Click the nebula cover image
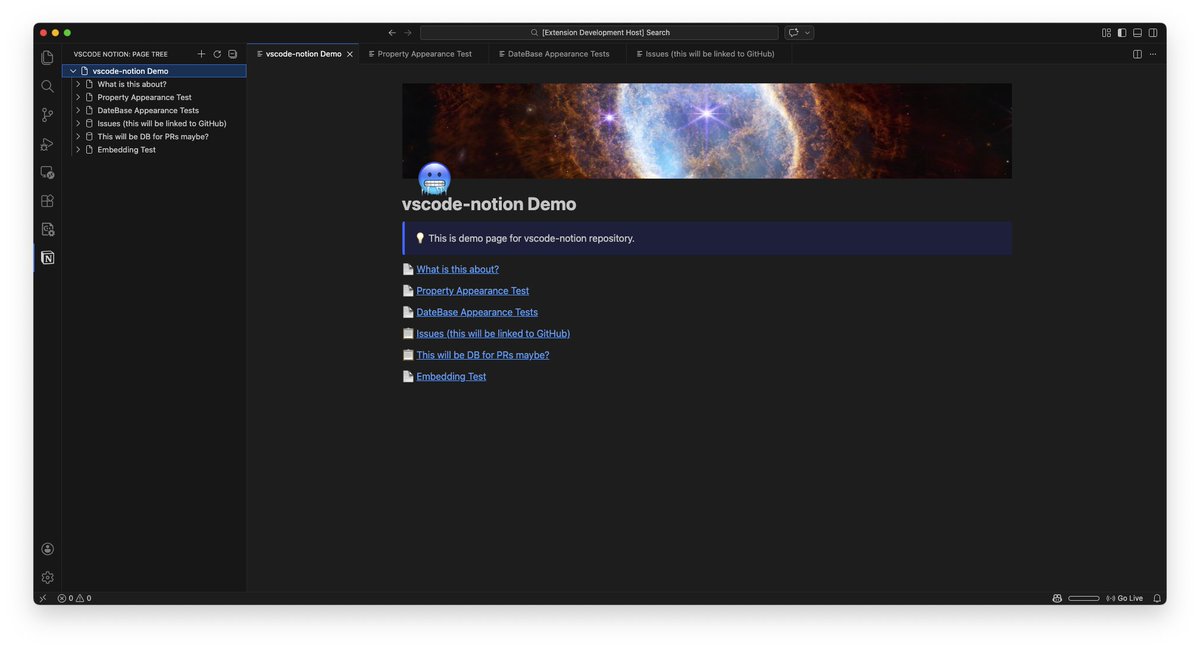 click(707, 131)
